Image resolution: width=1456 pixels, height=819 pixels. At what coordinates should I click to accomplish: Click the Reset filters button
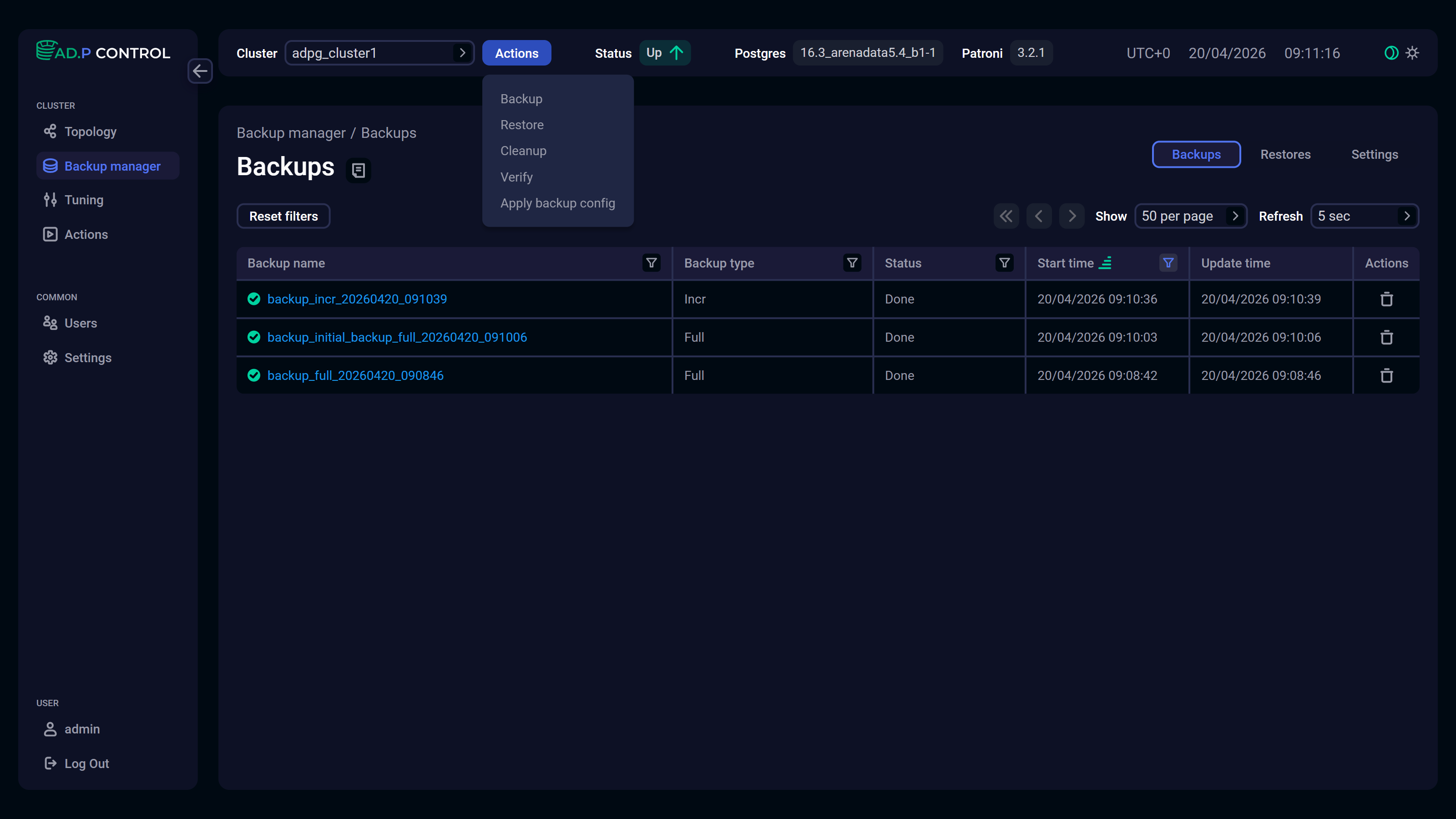[x=283, y=216]
